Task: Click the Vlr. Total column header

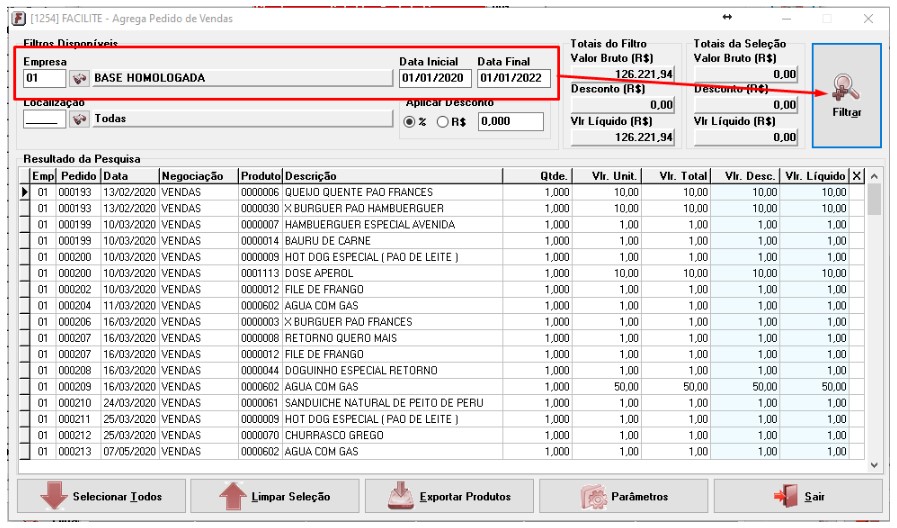Action: [x=676, y=176]
